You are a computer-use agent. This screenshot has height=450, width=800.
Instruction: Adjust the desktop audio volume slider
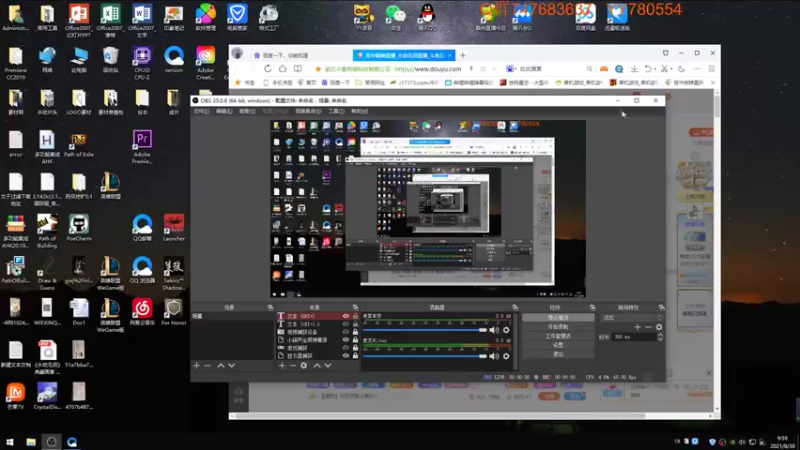[425, 330]
